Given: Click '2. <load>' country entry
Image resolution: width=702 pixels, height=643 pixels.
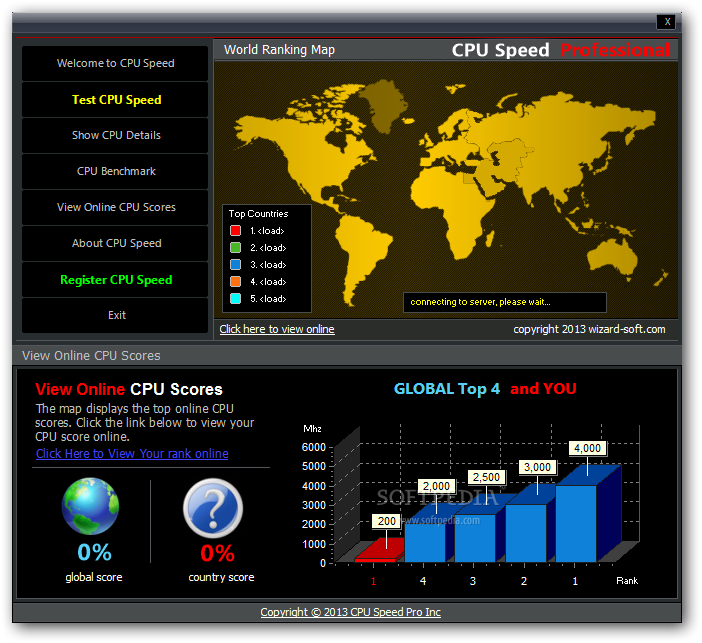Looking at the screenshot, I should point(268,248).
